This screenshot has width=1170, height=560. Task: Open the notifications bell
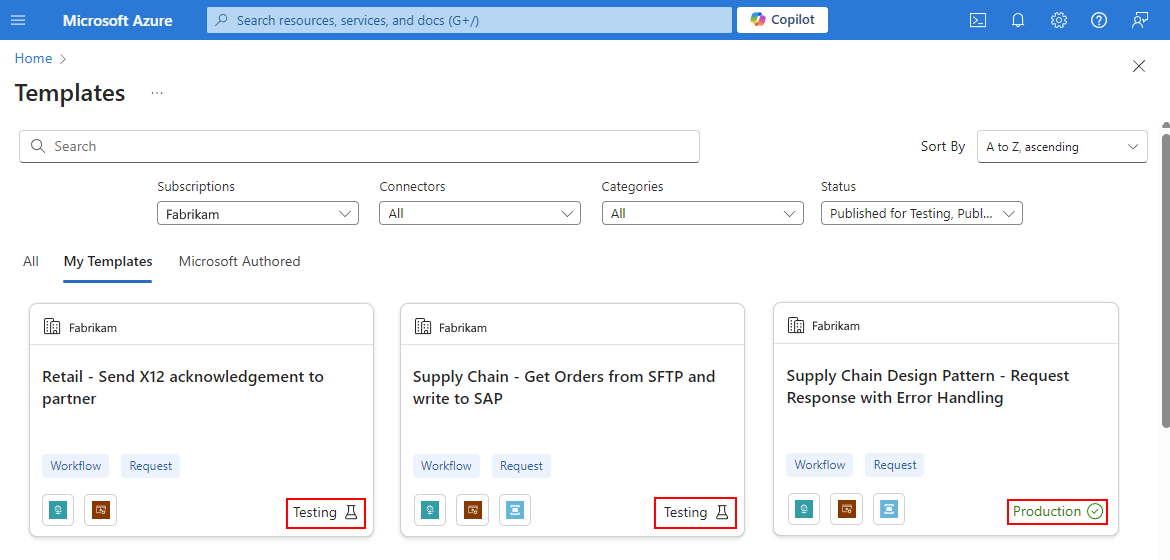1018,20
